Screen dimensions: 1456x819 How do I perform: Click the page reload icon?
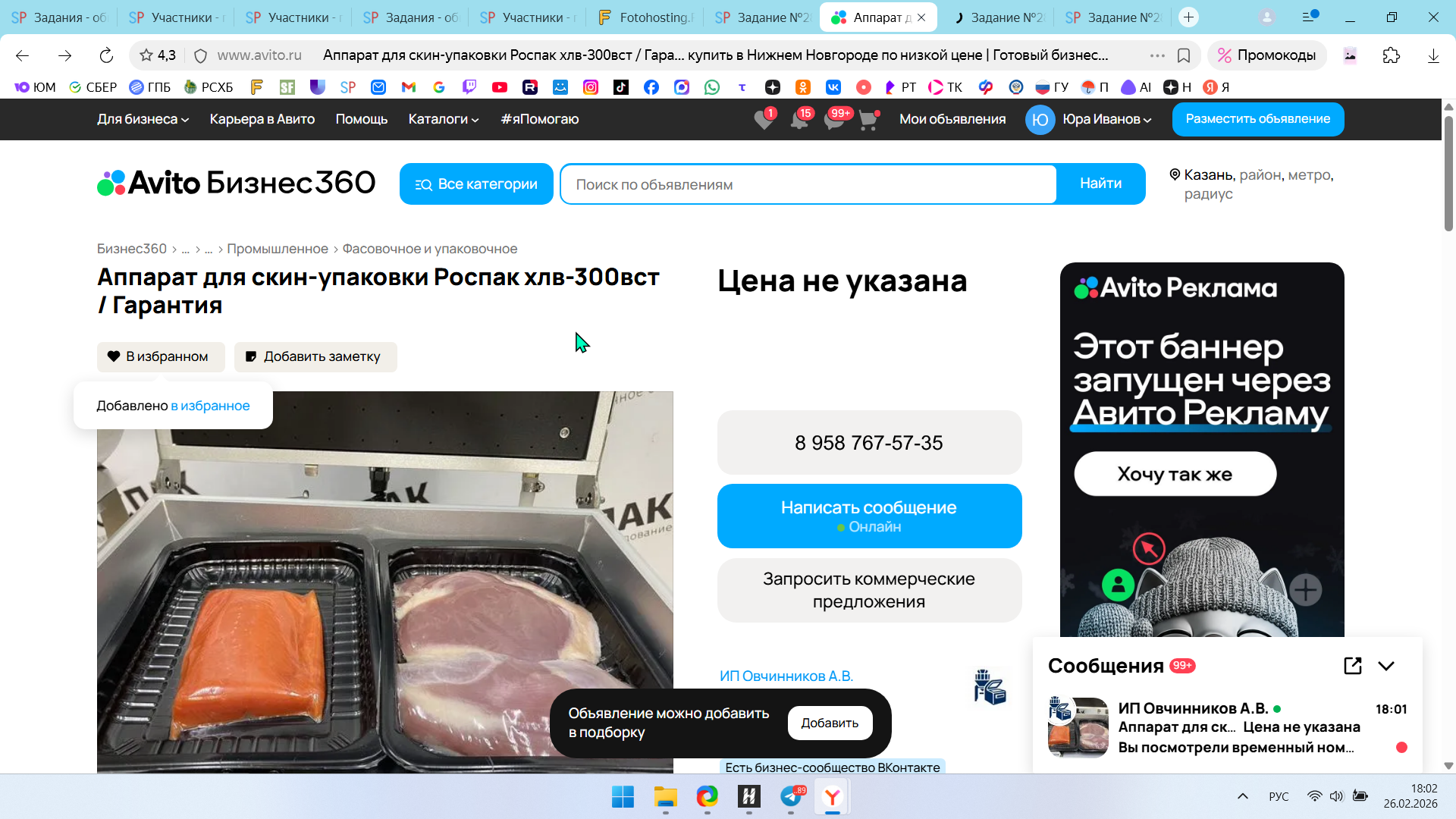pos(106,55)
